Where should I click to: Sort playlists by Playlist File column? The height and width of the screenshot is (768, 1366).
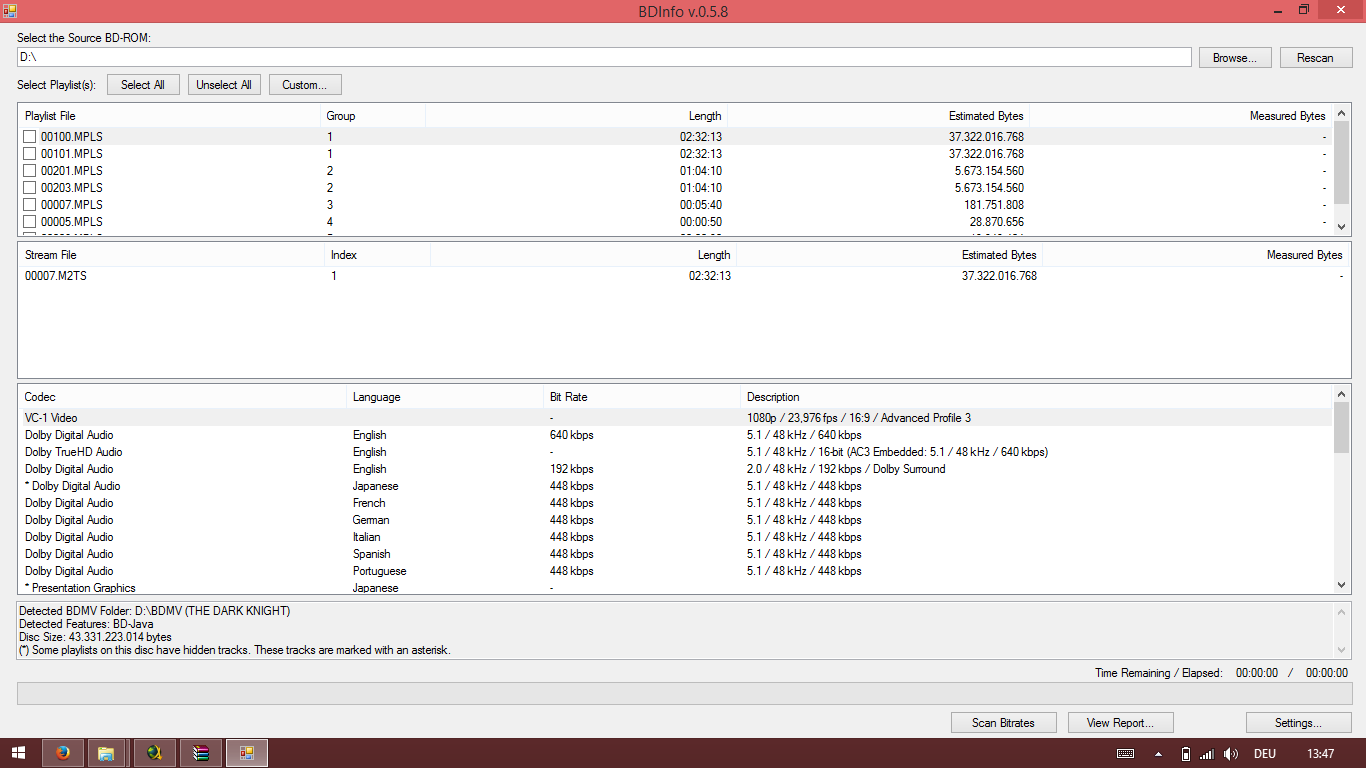tap(170, 116)
